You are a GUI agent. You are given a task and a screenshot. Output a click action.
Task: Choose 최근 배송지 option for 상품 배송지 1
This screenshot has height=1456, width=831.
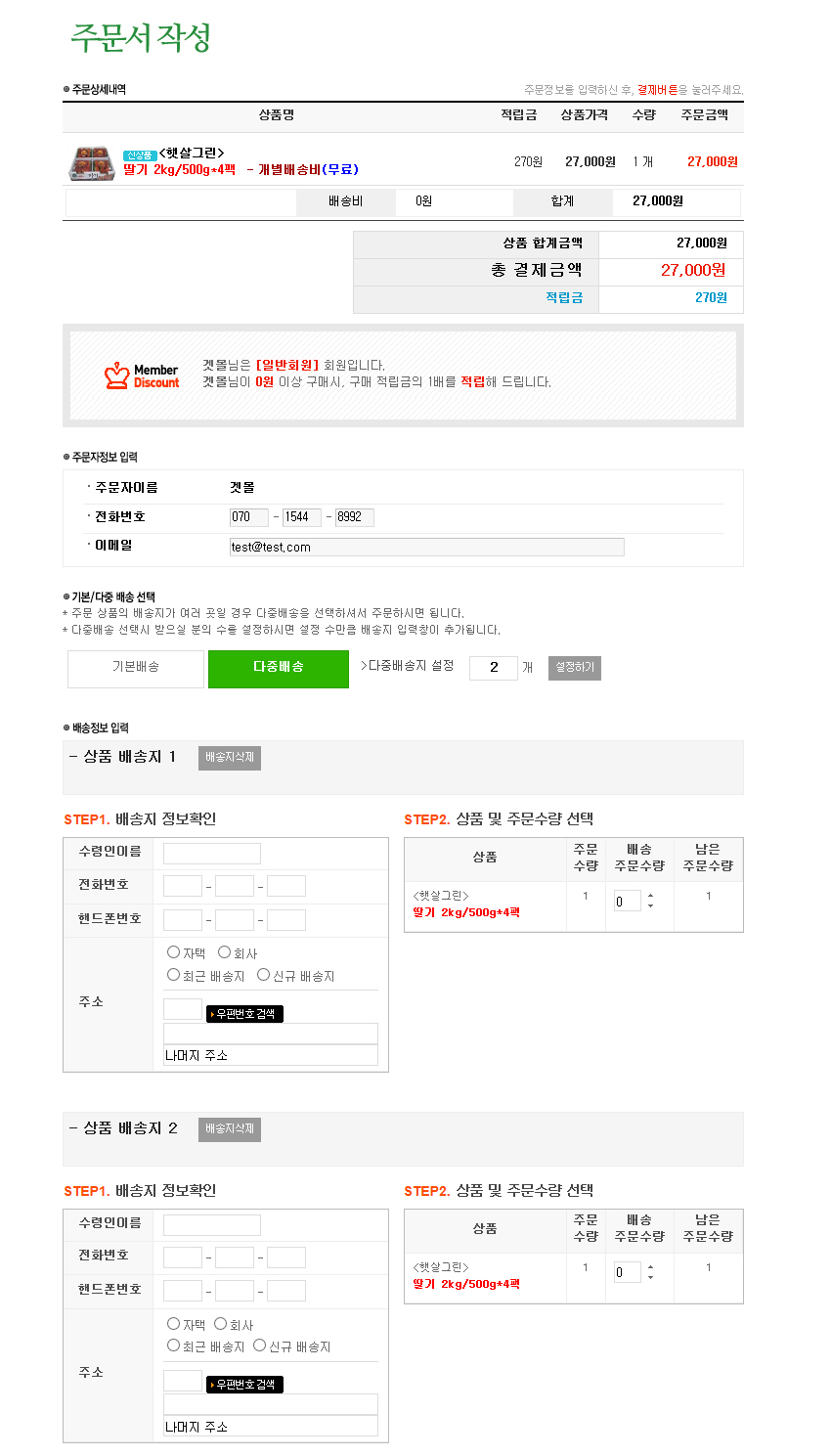174,975
